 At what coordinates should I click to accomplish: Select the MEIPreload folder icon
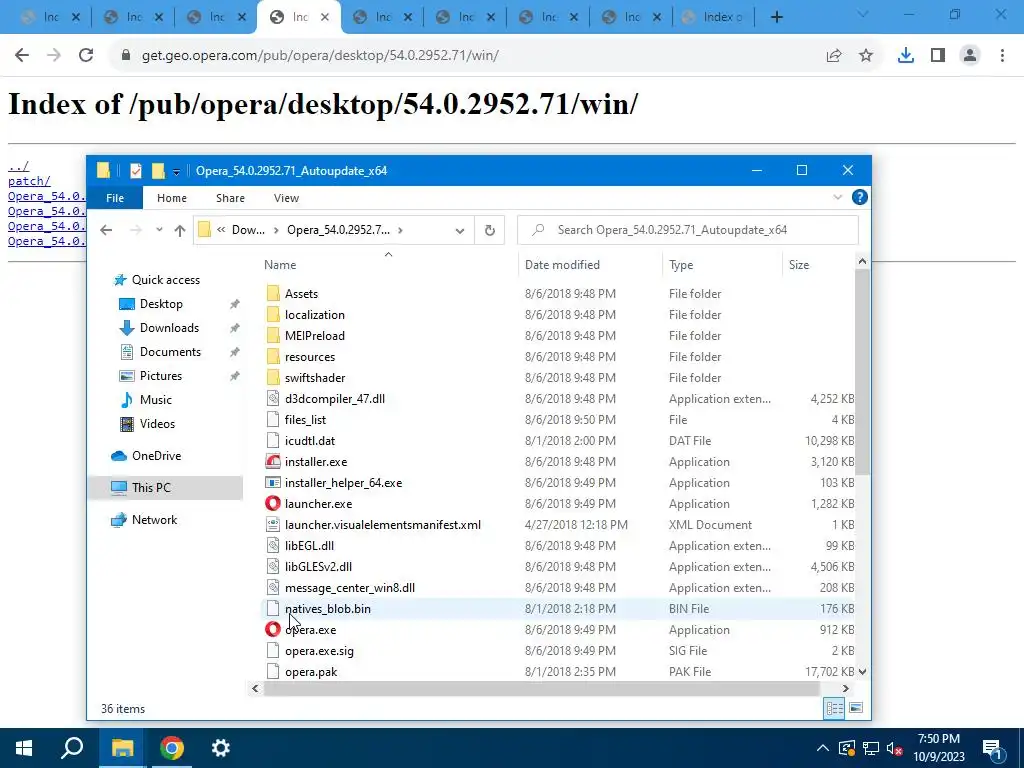(273, 336)
